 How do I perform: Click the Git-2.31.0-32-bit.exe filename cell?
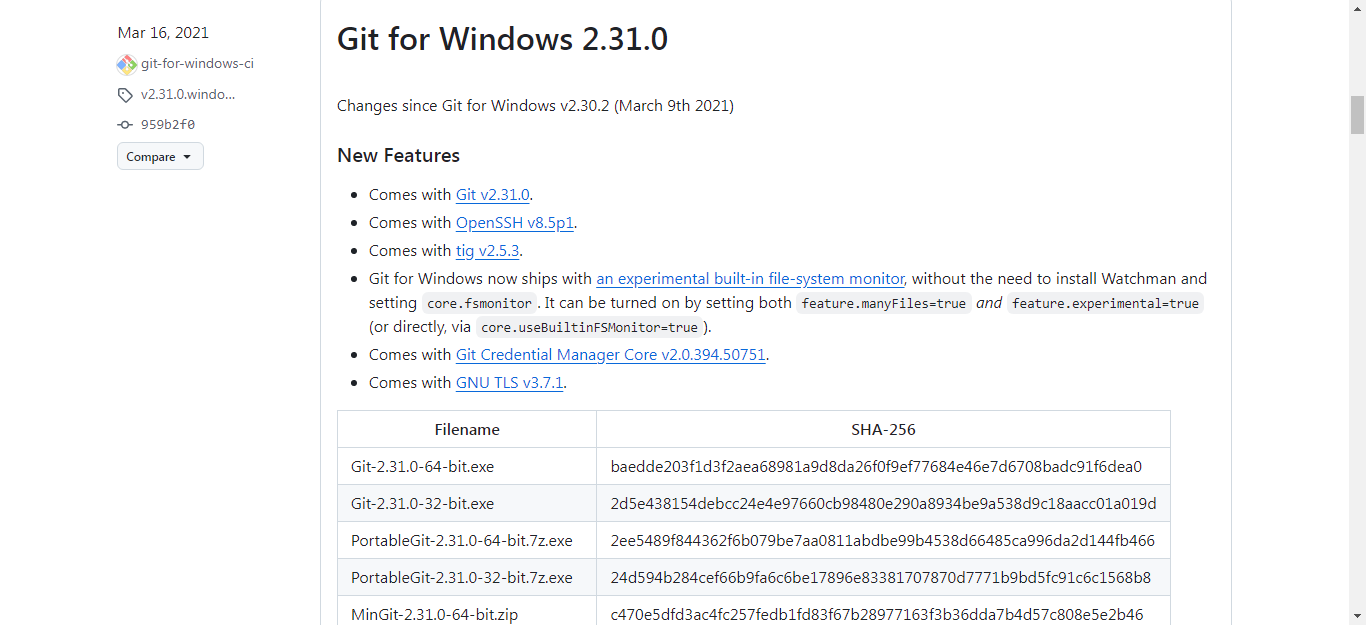point(467,503)
